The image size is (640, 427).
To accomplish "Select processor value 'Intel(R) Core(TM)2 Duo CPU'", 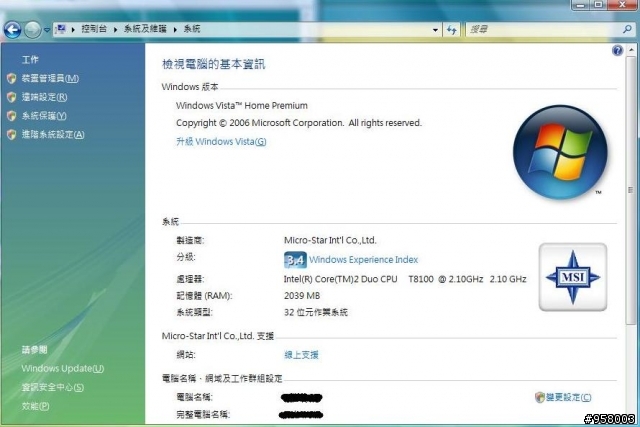I will (340, 279).
